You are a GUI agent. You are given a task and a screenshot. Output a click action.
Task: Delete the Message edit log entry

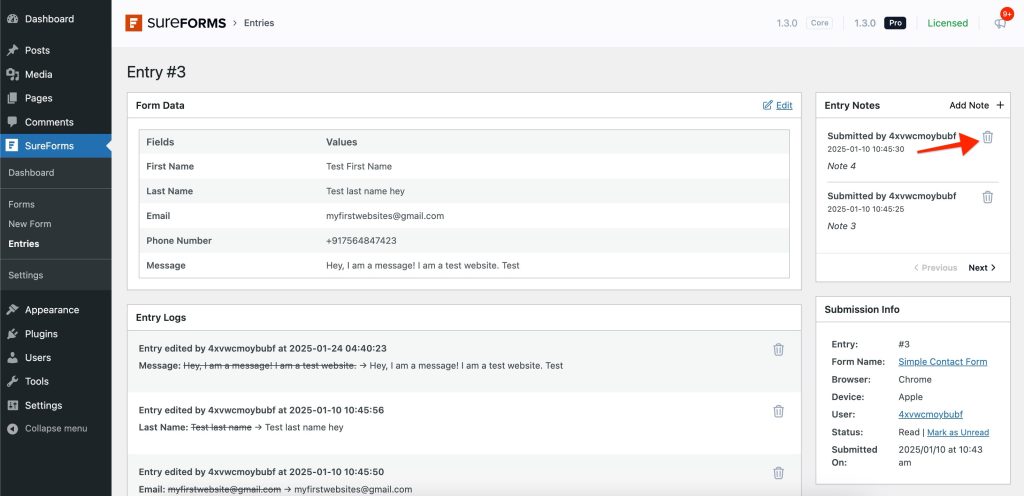778,349
